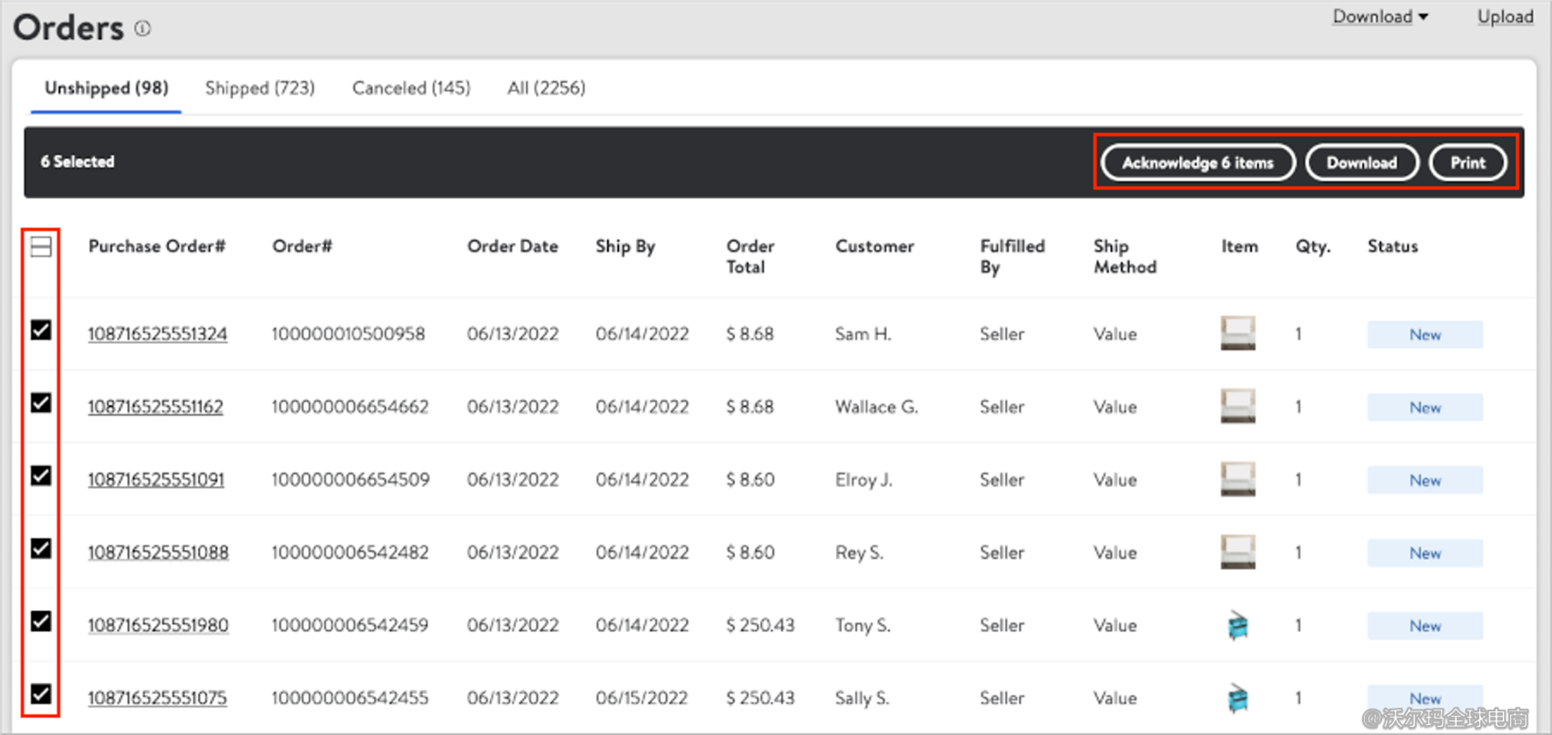Click the New status badge for Sam H.
The width and height of the screenshot is (1552, 735).
[x=1424, y=335]
